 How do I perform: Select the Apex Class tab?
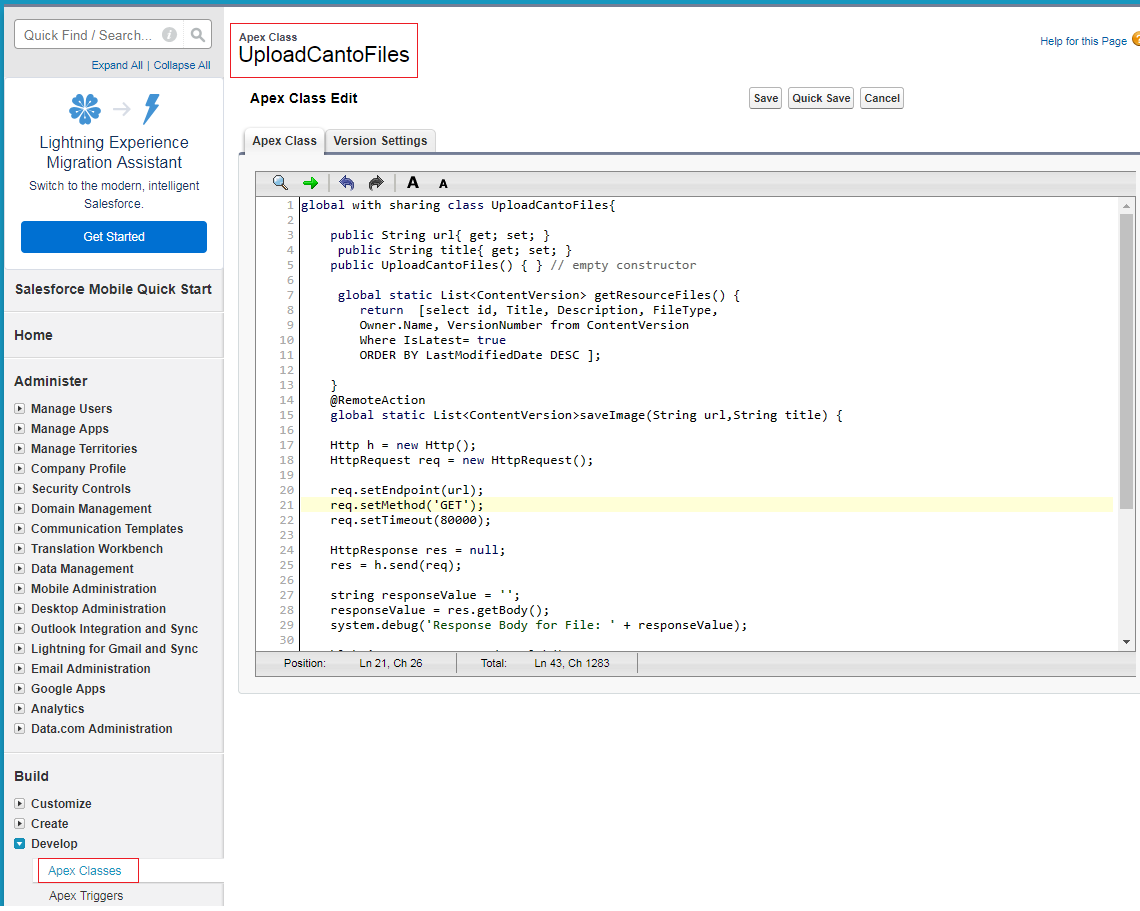[284, 141]
